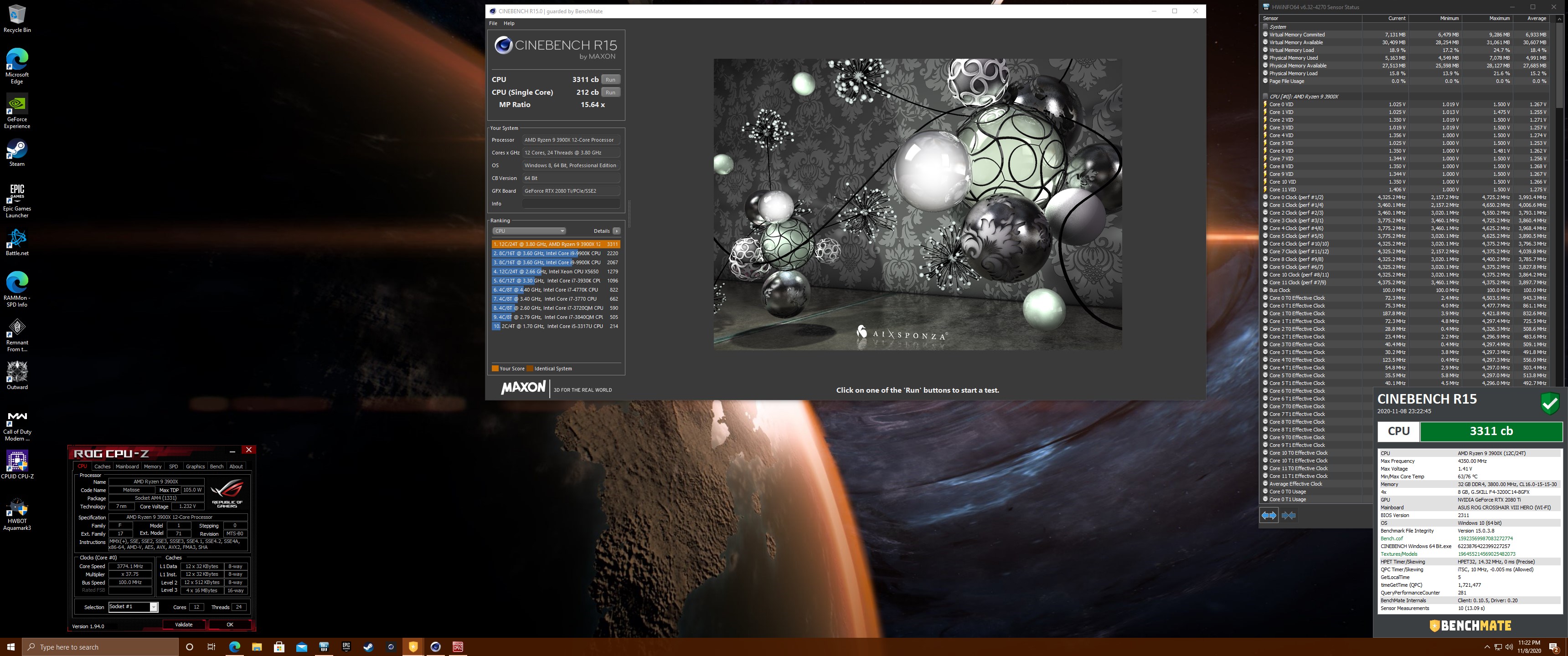
Task: Select the HWBOT Aquamark3 desktop icon
Action: tap(17, 514)
